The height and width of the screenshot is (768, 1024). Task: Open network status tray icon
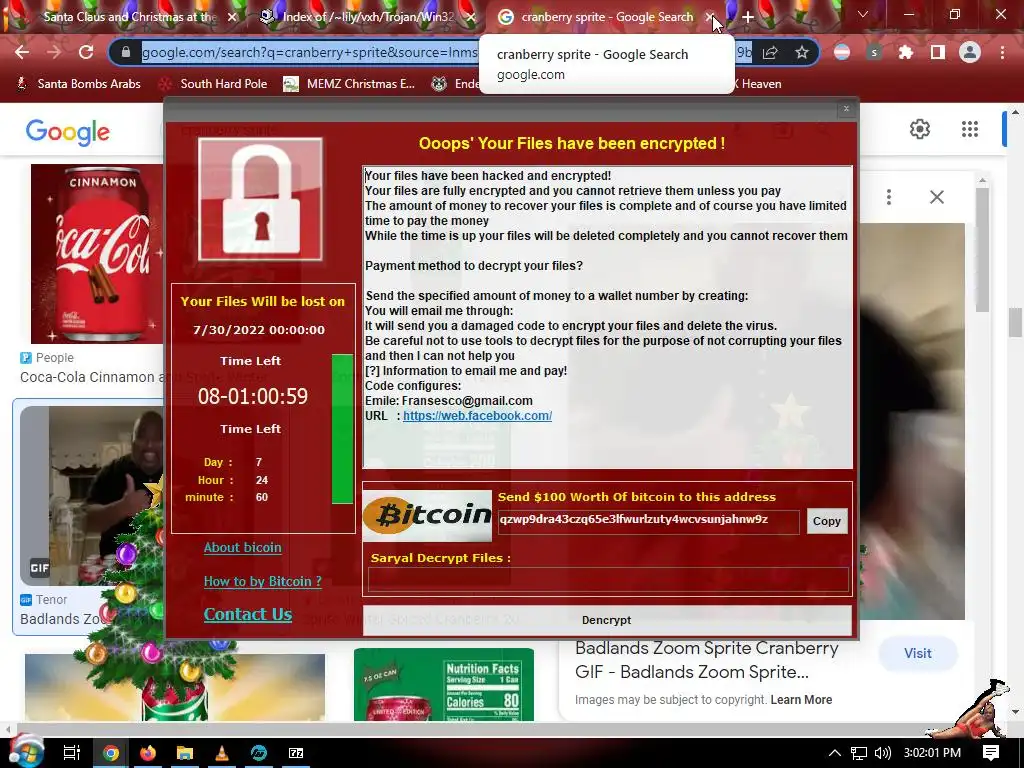click(859, 753)
